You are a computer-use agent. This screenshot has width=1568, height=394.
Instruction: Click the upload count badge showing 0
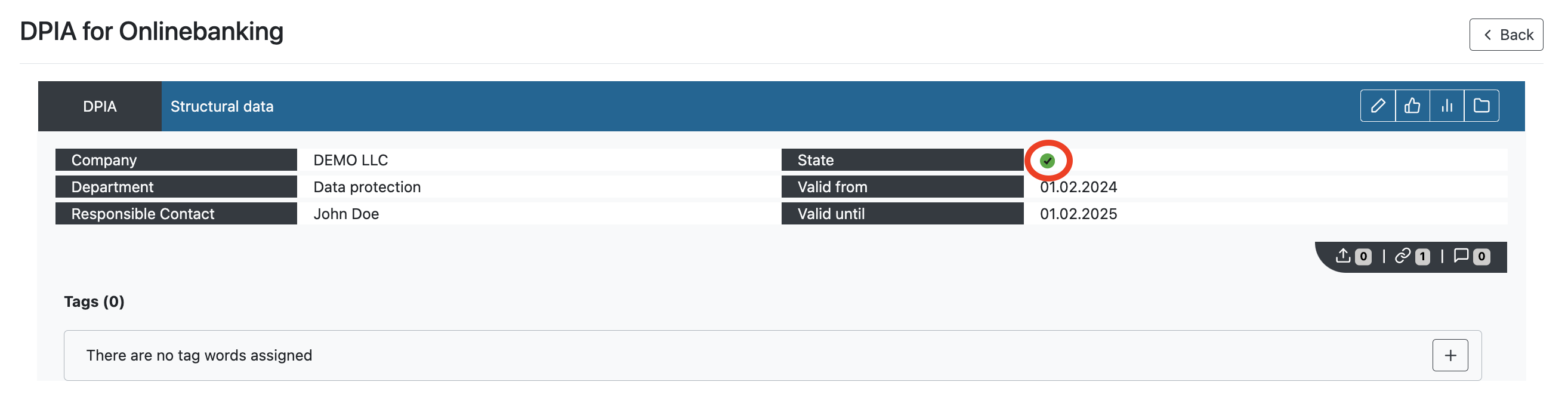(1363, 257)
